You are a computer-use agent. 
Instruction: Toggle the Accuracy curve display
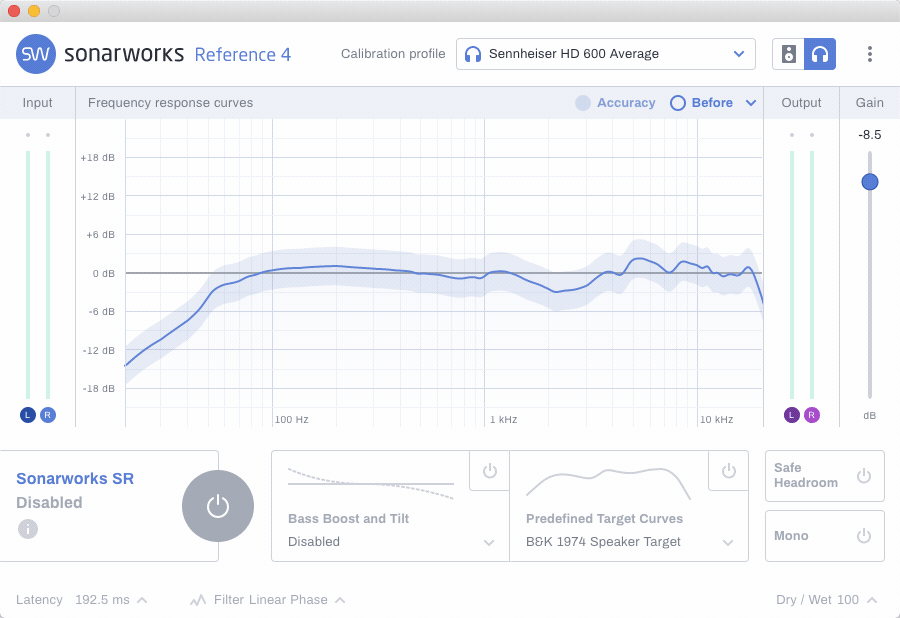tap(615, 103)
